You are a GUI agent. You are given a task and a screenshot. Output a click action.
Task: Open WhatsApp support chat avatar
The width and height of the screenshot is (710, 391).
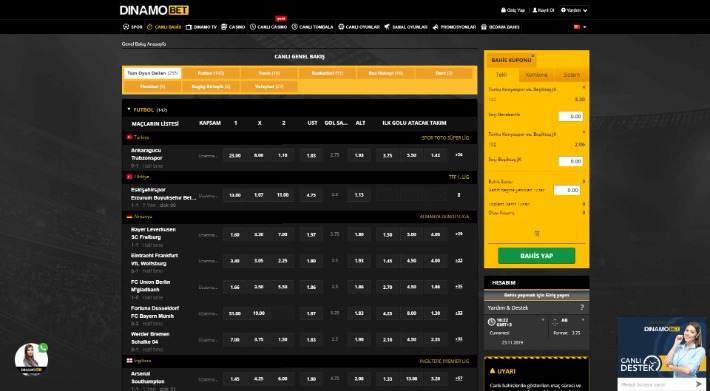(x=31, y=360)
